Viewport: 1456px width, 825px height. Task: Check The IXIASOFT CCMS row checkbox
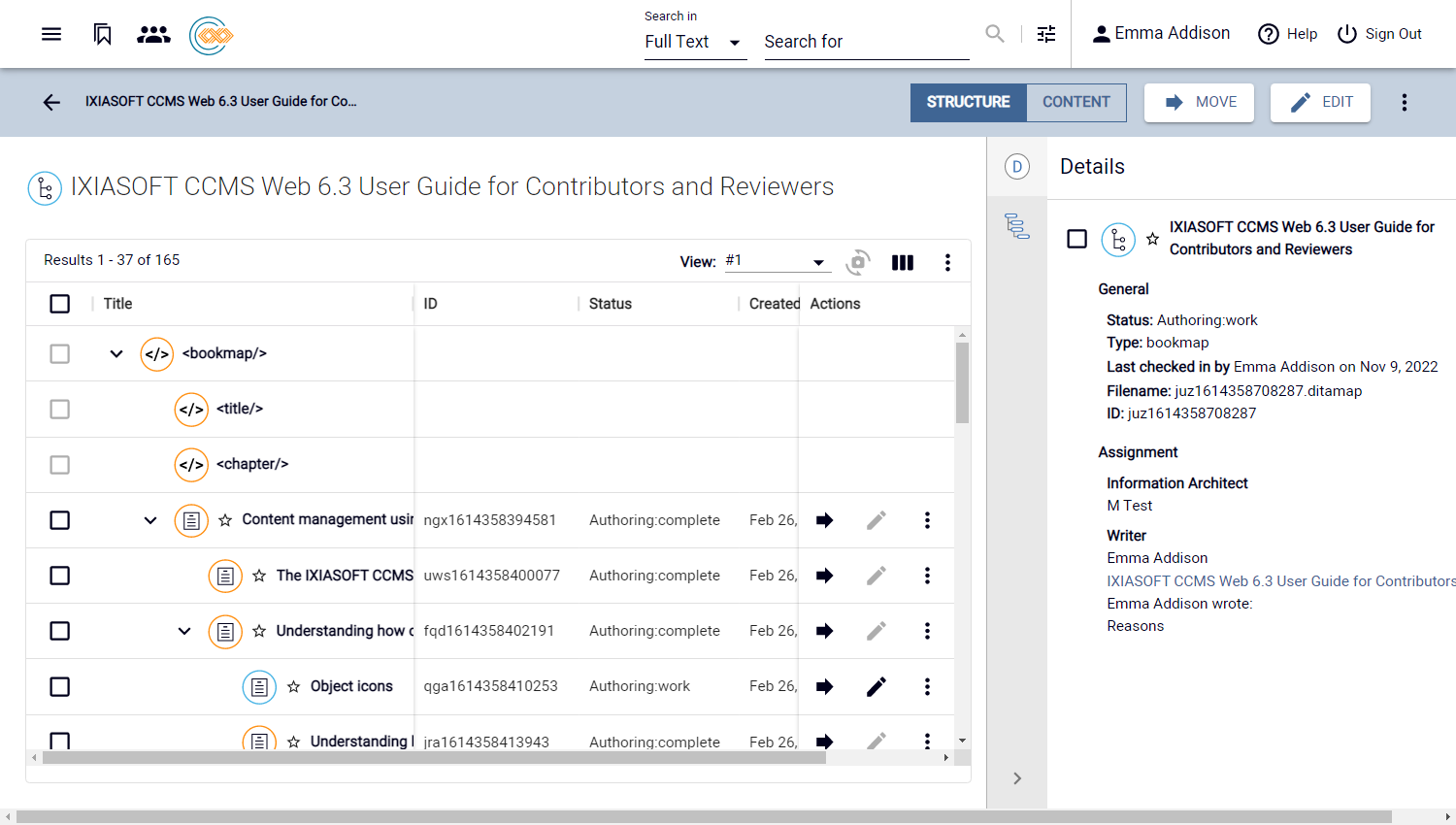pos(60,576)
